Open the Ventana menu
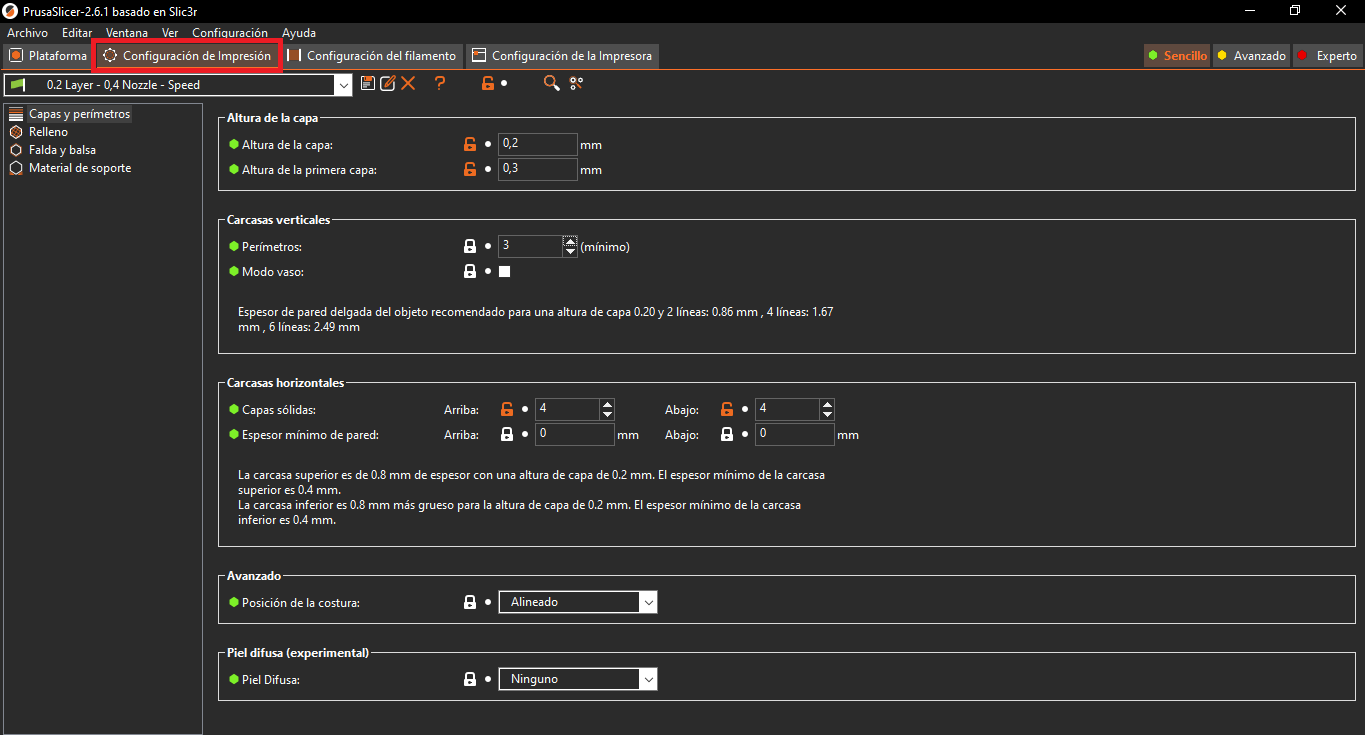1365x735 pixels. 127,33
